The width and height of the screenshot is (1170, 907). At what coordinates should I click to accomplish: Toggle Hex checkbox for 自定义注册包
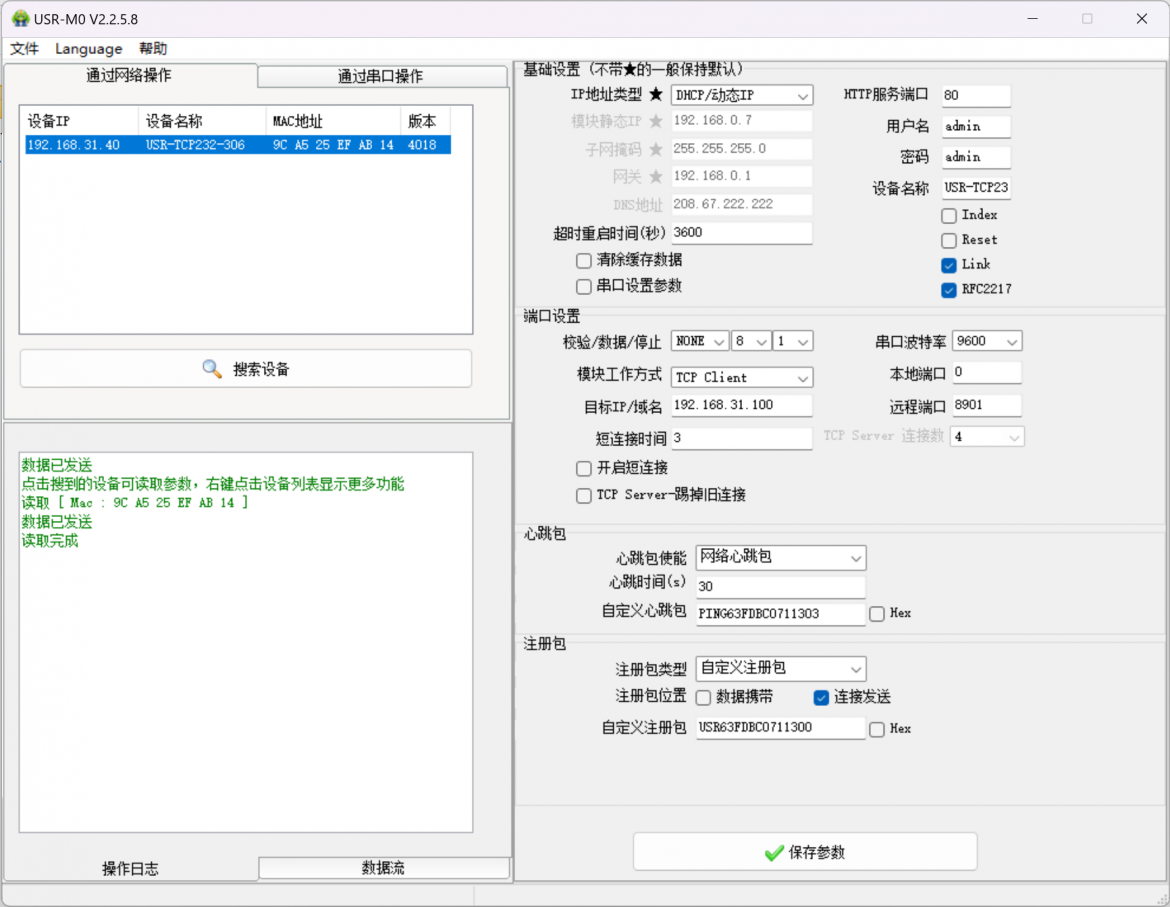click(877, 729)
